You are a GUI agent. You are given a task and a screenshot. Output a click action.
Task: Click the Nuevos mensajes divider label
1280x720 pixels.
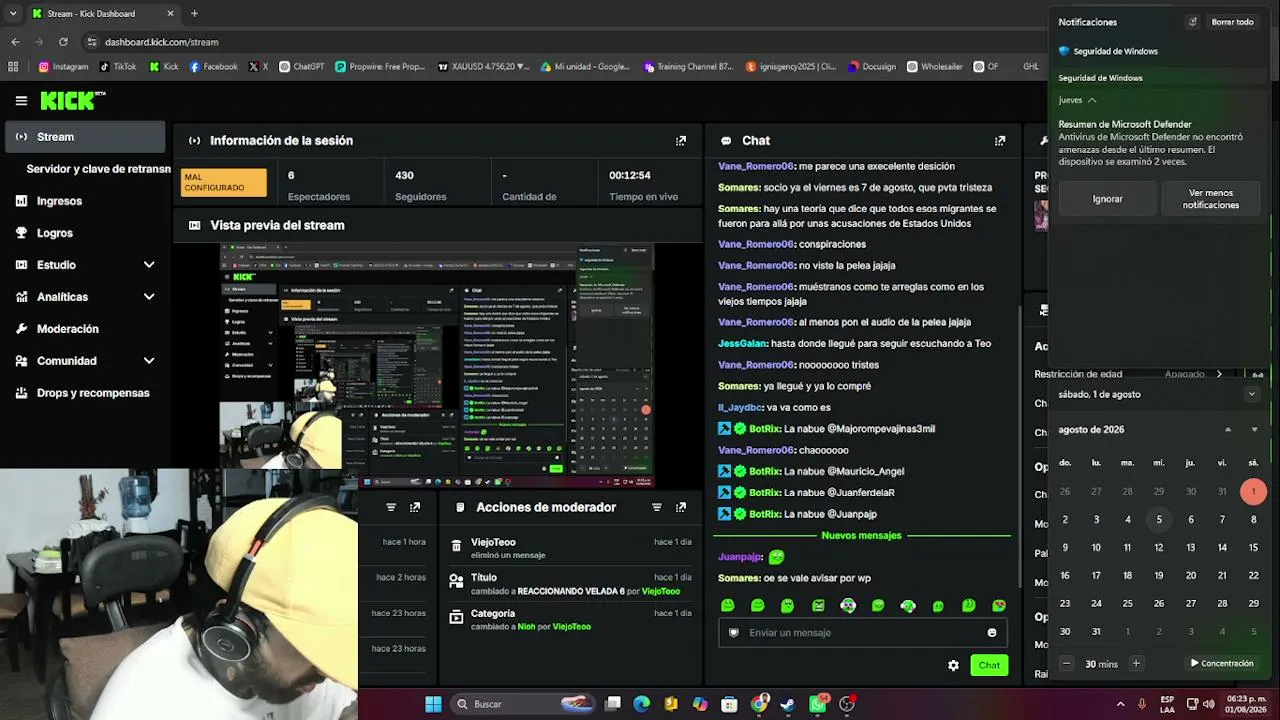pos(861,536)
